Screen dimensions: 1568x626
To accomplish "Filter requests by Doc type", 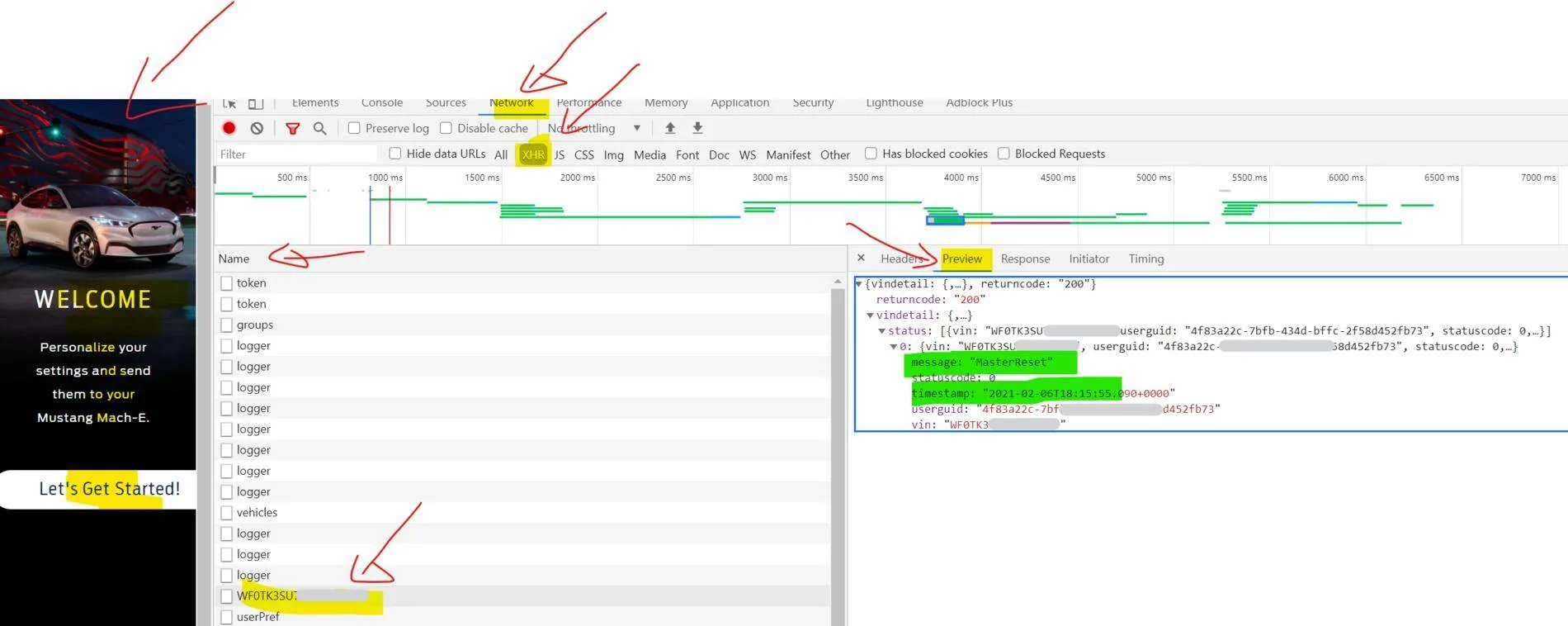I will point(719,154).
